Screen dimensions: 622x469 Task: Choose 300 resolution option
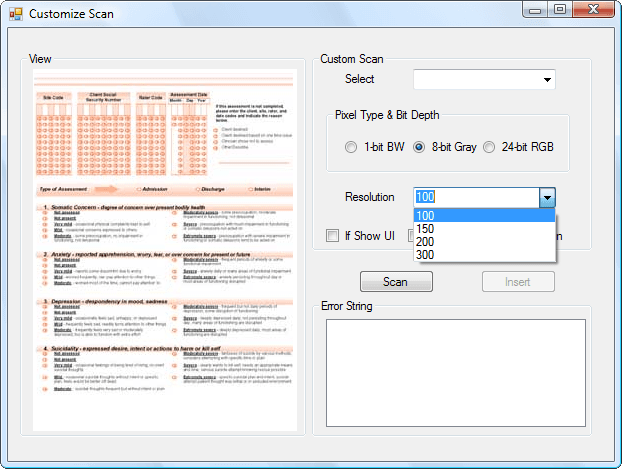coord(484,255)
